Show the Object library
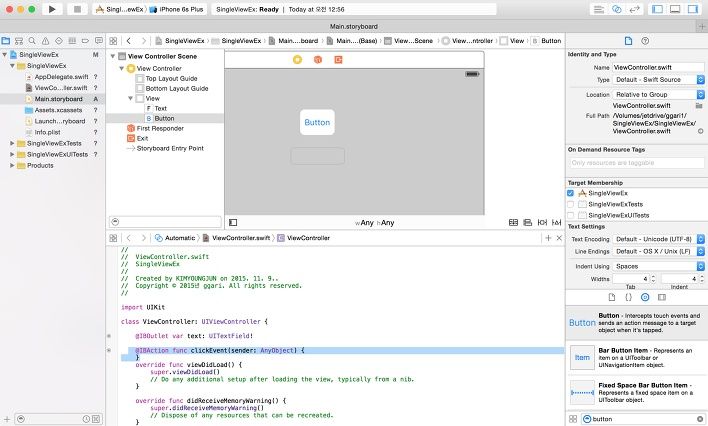 point(645,297)
